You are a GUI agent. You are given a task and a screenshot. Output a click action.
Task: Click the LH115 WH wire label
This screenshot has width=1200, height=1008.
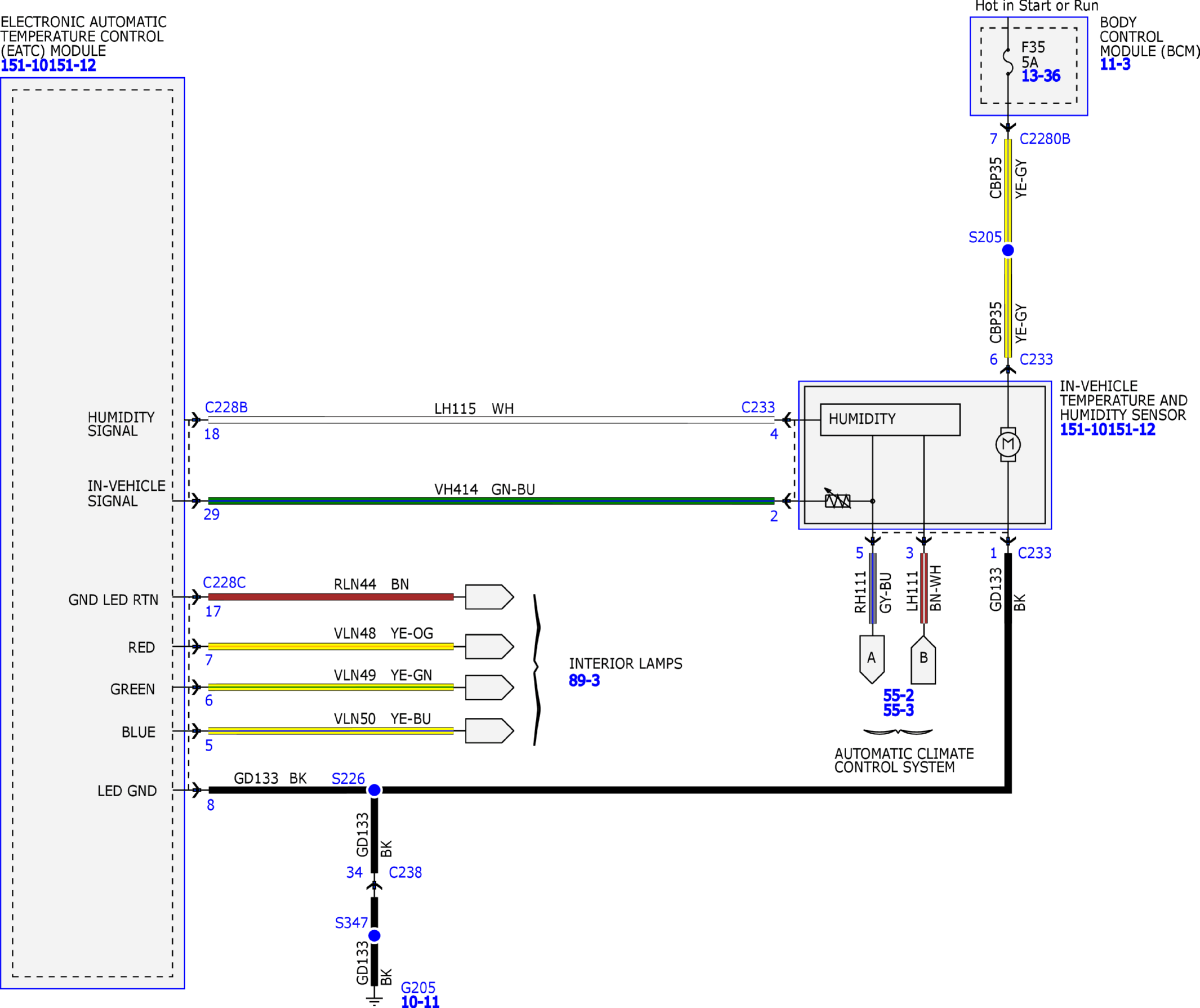click(x=474, y=408)
